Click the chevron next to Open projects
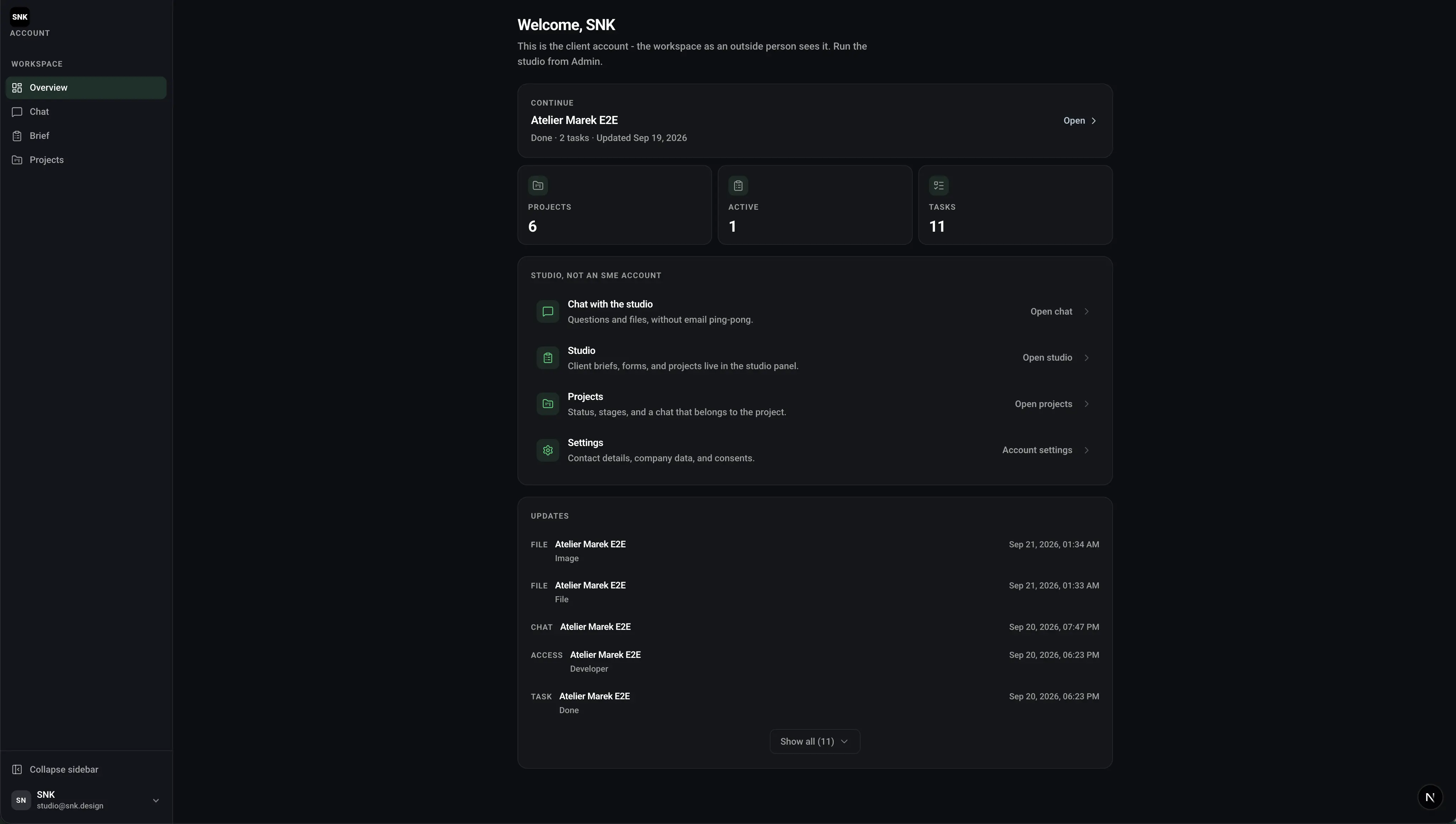This screenshot has height=824, width=1456. click(x=1086, y=404)
